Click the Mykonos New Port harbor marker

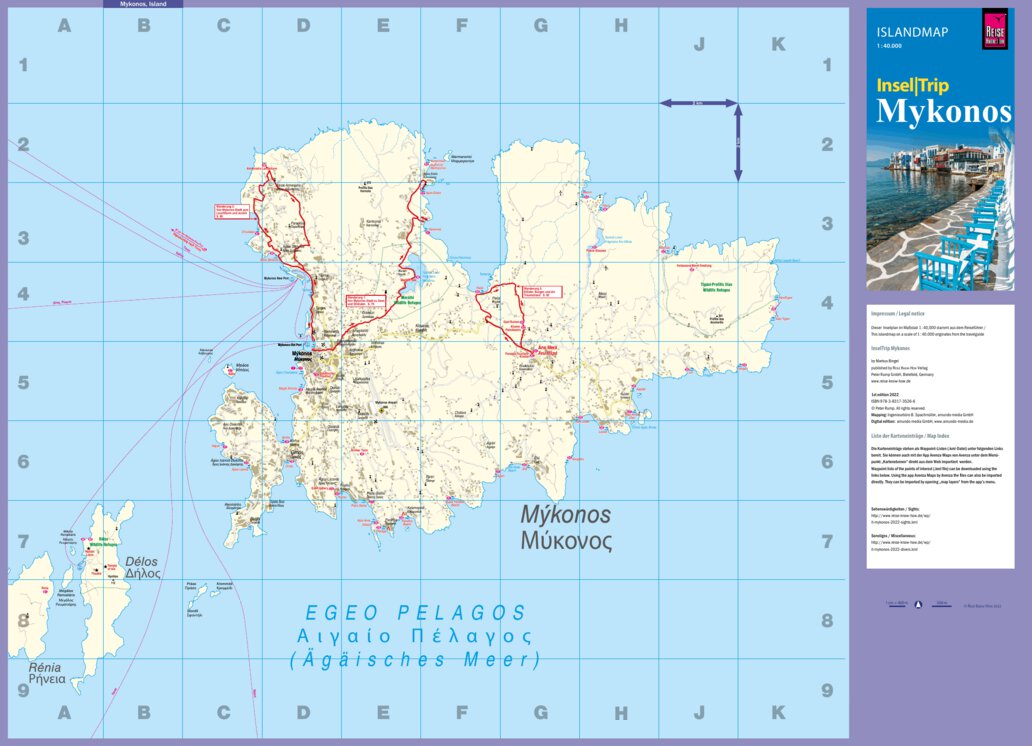tap(277, 277)
